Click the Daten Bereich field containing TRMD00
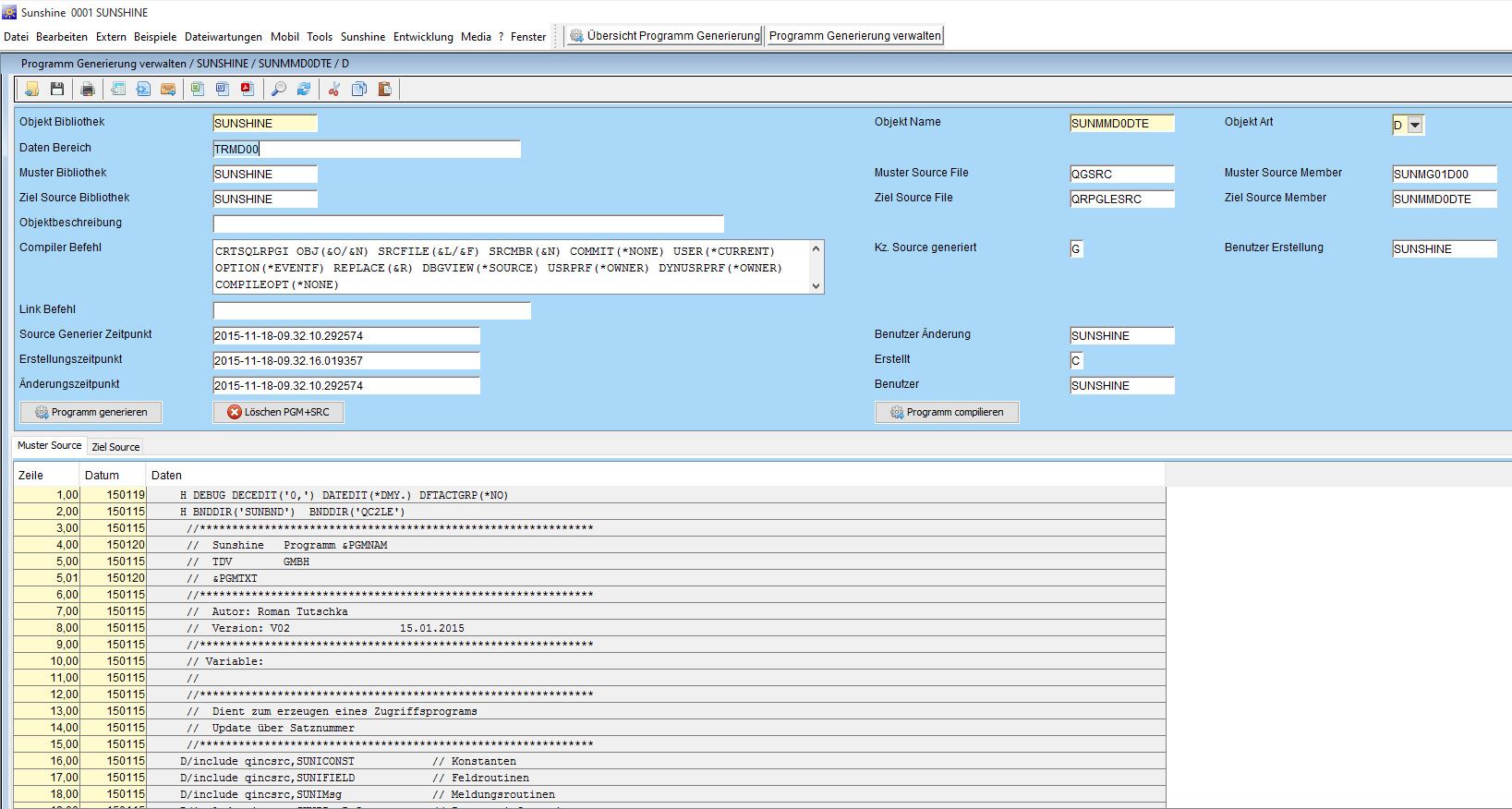 tap(367, 149)
